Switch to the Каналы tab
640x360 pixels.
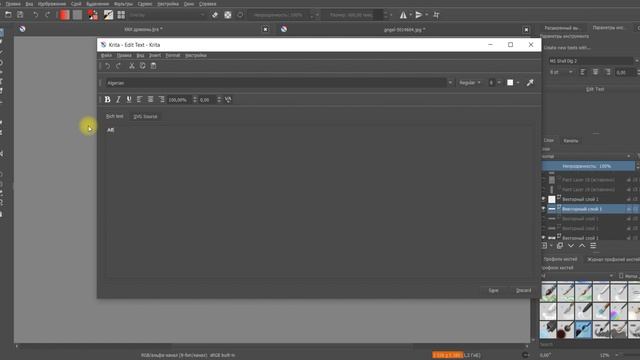(x=571, y=141)
